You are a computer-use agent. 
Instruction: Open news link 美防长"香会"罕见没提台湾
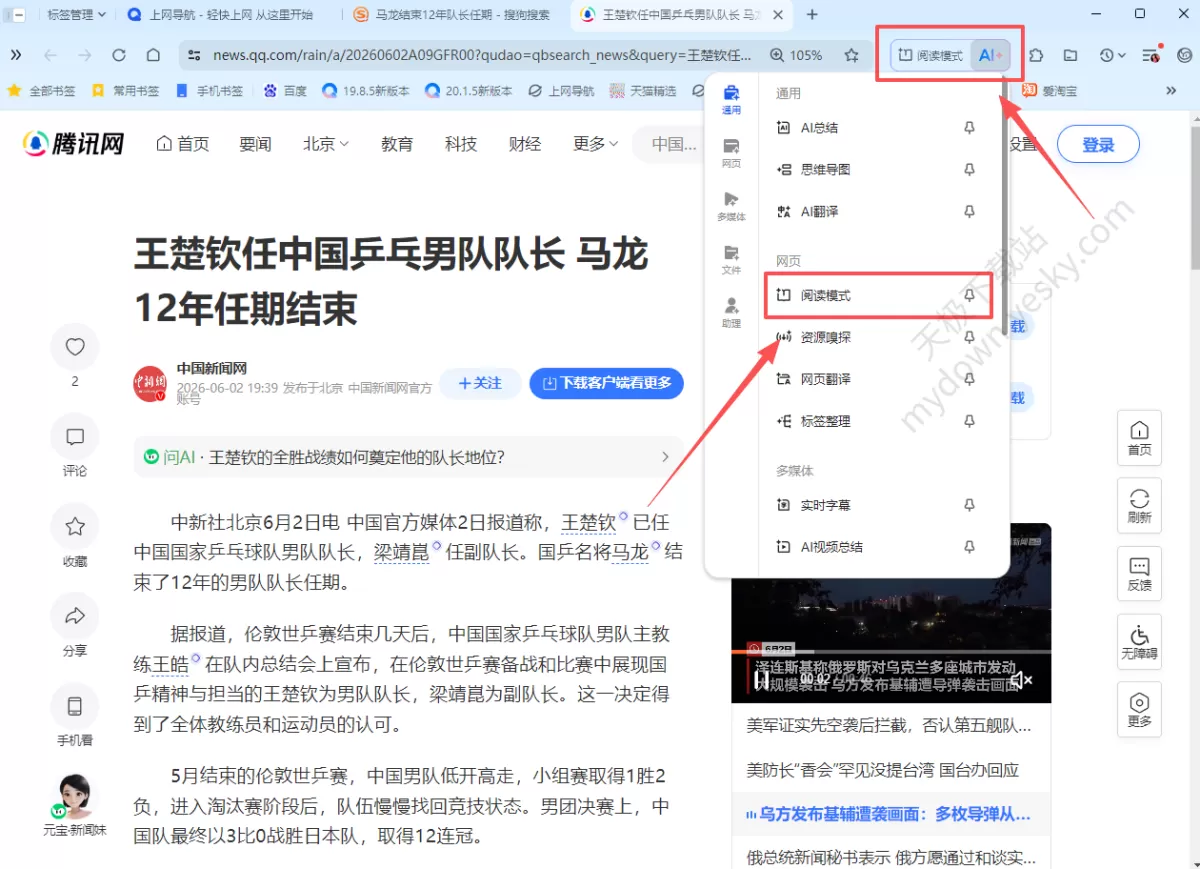[x=883, y=770]
